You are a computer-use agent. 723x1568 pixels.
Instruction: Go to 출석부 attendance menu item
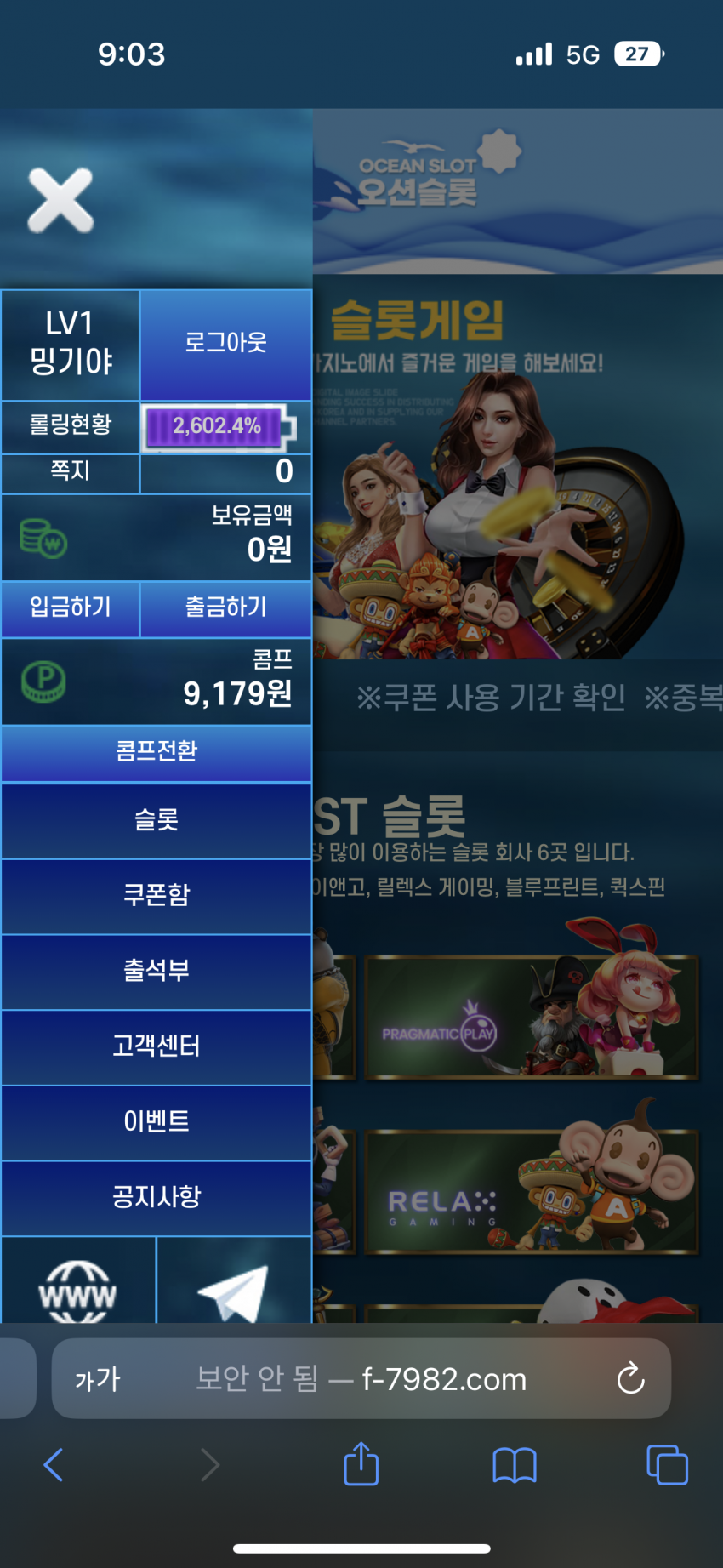(x=157, y=972)
